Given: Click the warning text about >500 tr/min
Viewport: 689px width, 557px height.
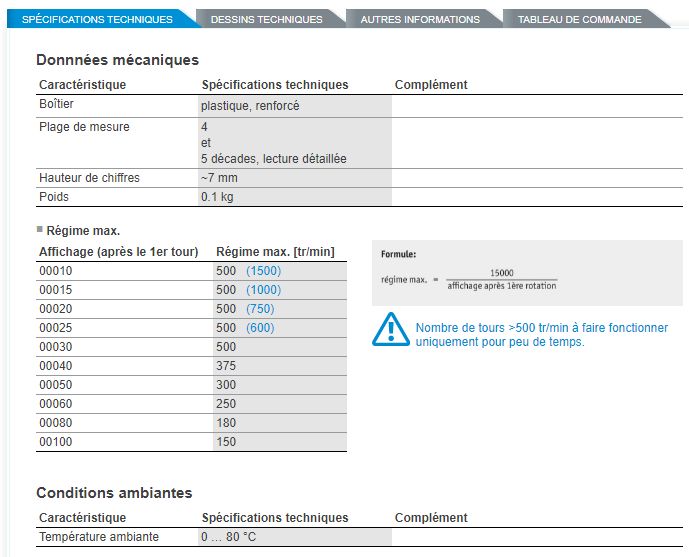Looking at the screenshot, I should 541,335.
